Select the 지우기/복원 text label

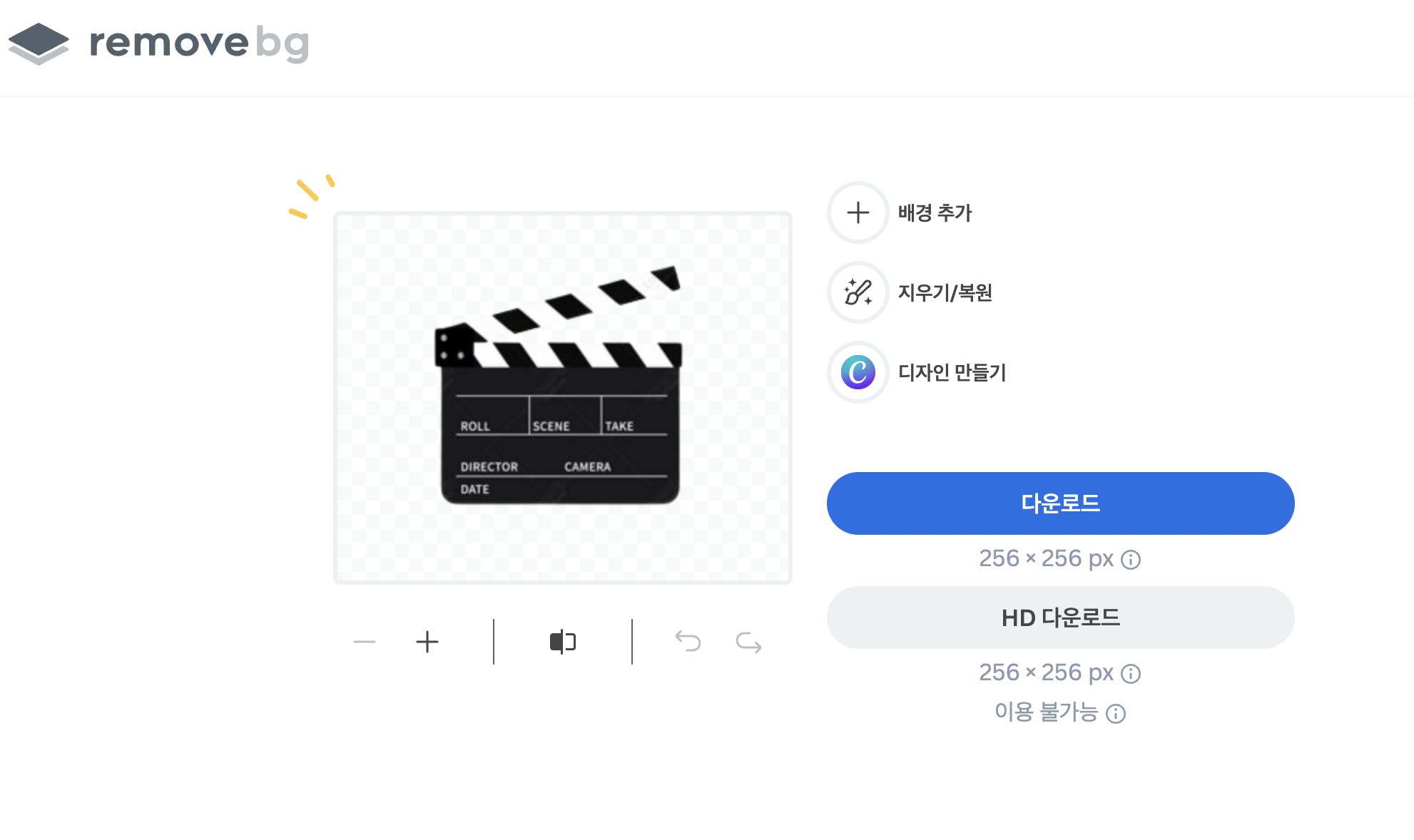coord(945,292)
